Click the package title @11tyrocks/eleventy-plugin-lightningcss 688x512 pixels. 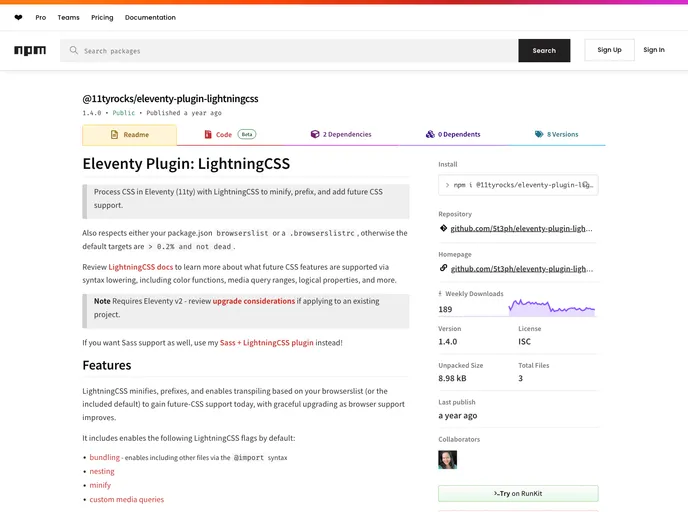tap(170, 99)
